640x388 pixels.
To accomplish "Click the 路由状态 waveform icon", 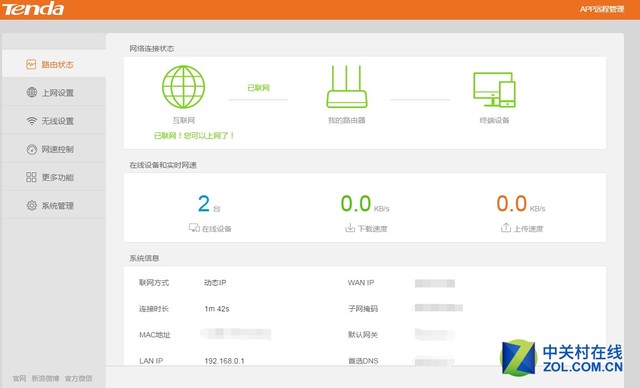I will [x=31, y=64].
